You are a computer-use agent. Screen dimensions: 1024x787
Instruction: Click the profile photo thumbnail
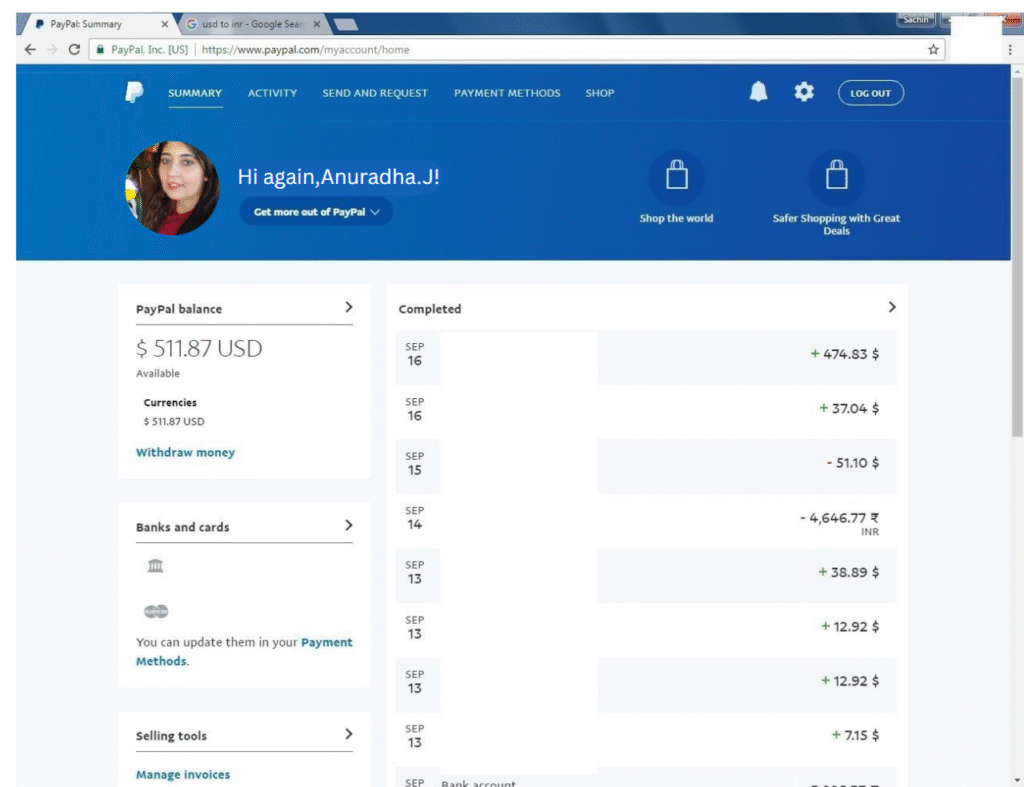coord(172,188)
